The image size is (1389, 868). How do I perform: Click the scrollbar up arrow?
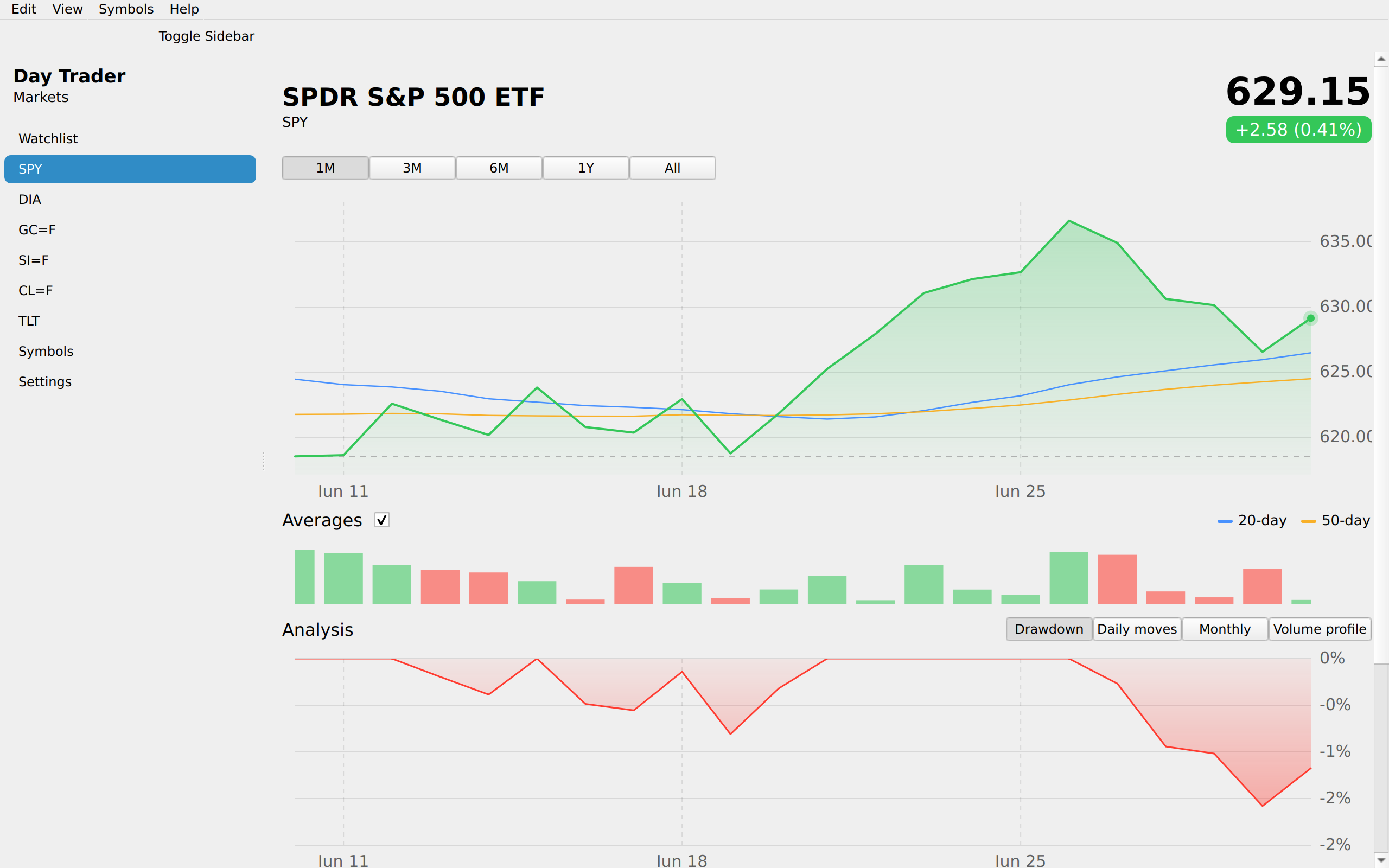(1381, 59)
